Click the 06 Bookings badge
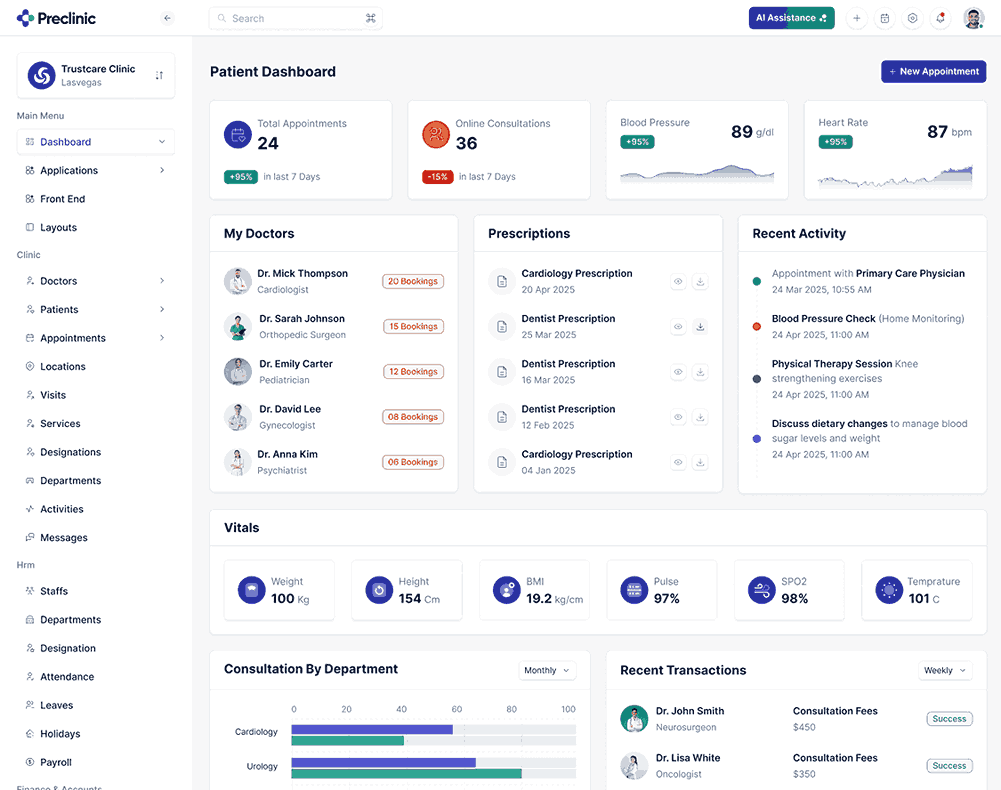 [413, 462]
